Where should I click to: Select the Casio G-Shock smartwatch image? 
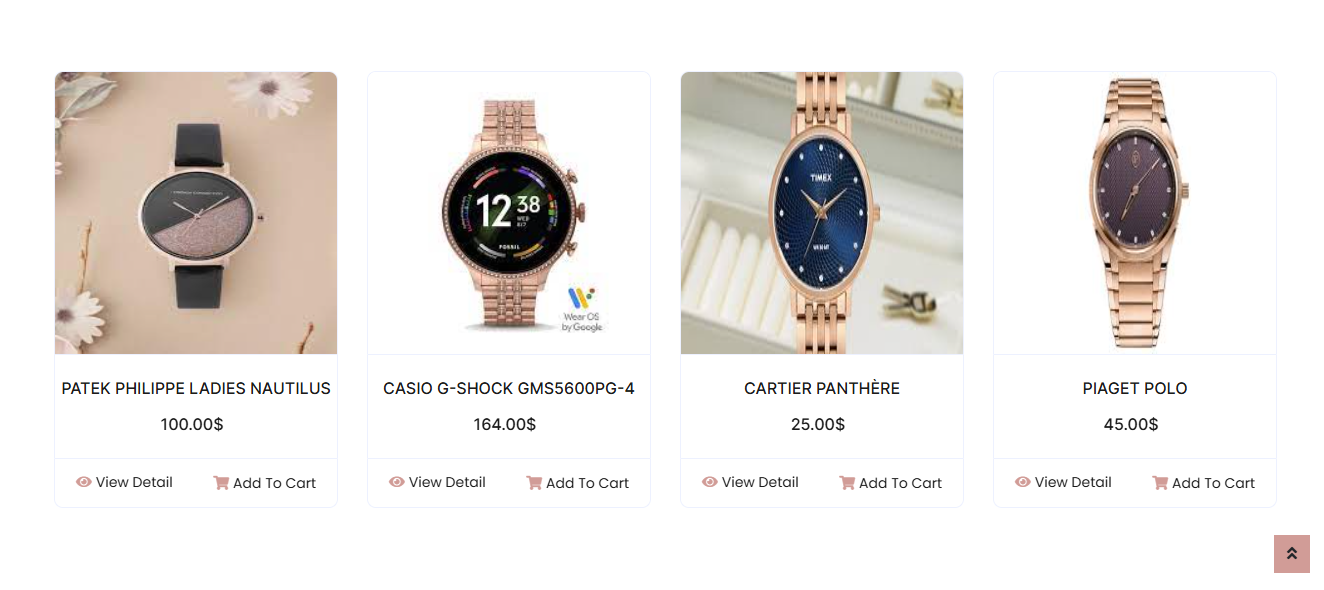[x=509, y=213]
